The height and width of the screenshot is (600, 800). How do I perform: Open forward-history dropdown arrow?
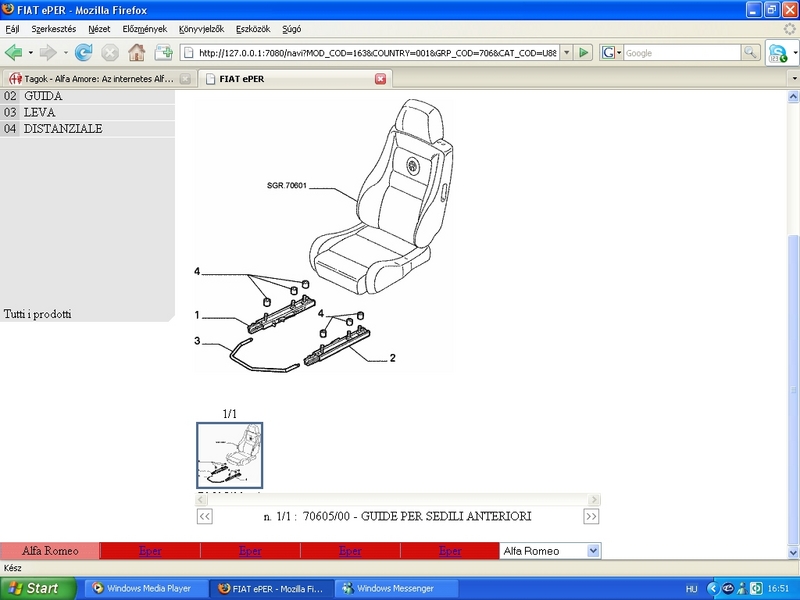pos(66,53)
